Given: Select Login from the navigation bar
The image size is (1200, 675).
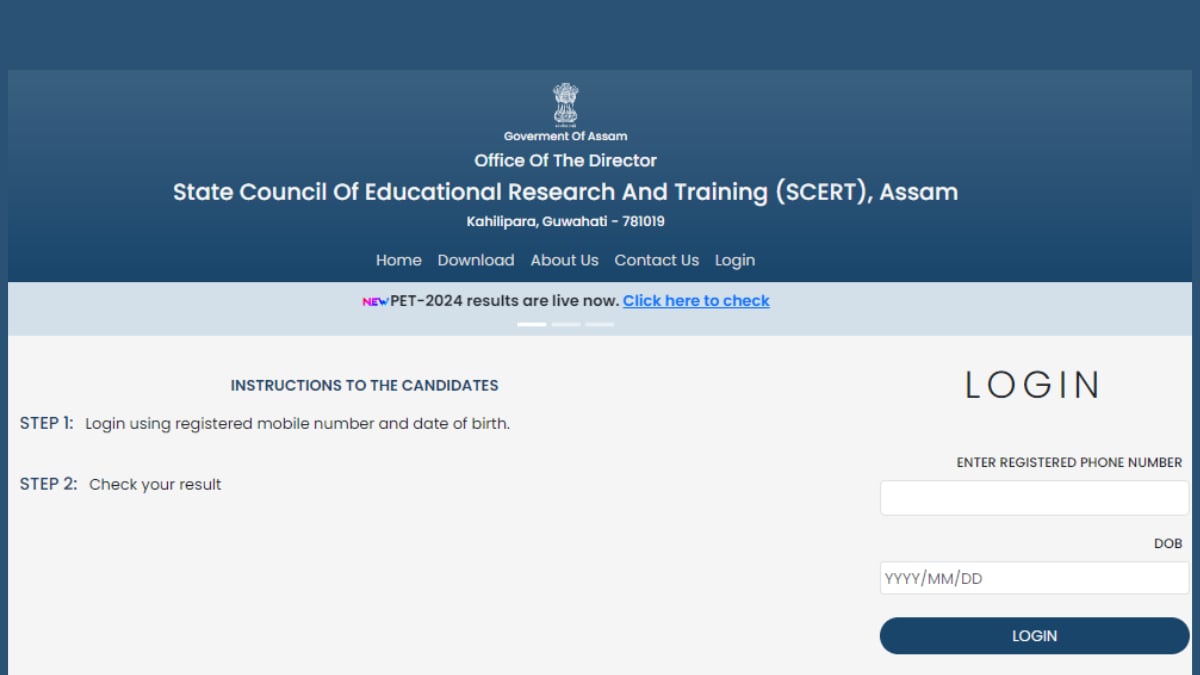Looking at the screenshot, I should click(735, 260).
